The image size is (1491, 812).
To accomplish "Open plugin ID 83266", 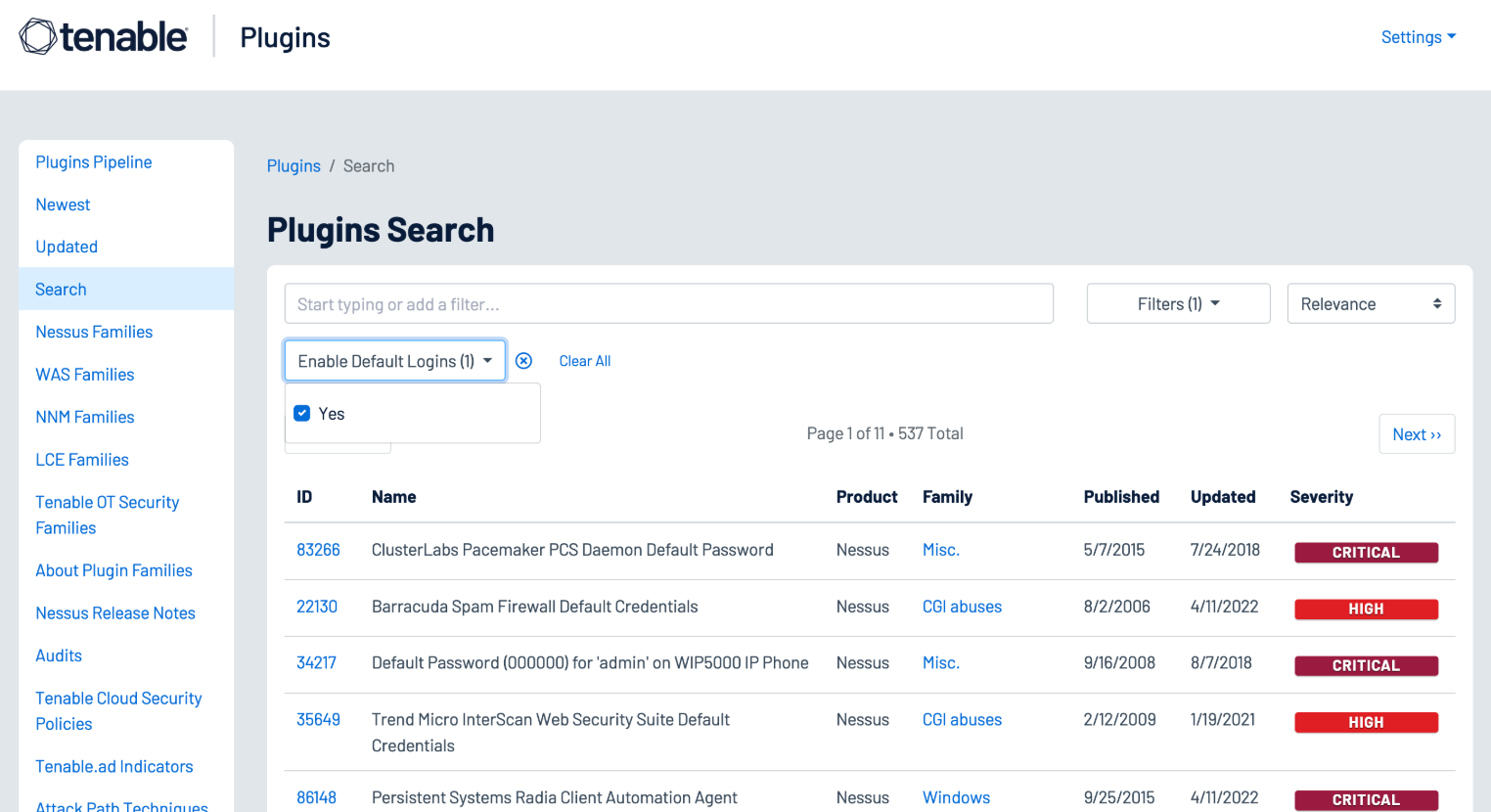I will click(x=318, y=550).
